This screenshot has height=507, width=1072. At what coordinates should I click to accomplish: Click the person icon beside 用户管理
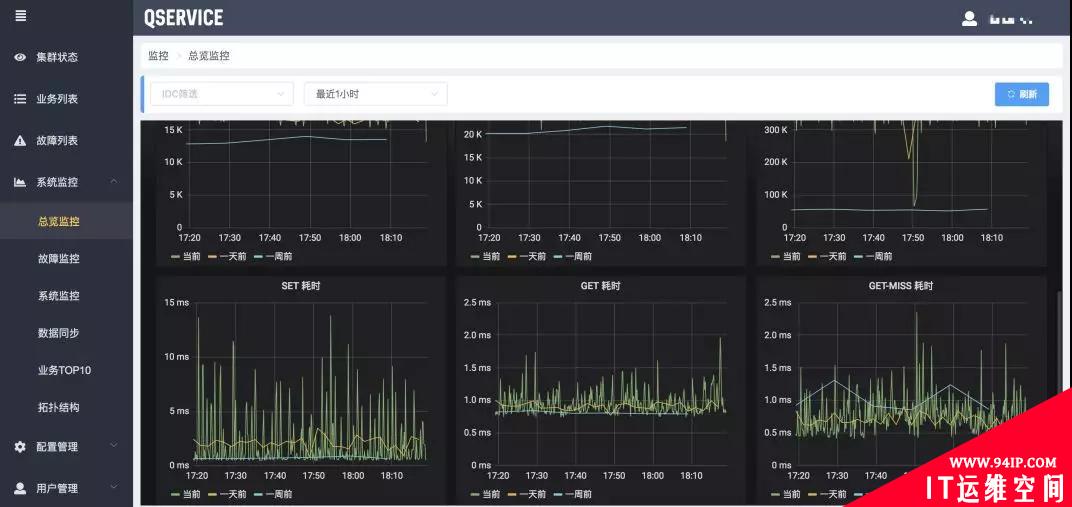pos(21,489)
